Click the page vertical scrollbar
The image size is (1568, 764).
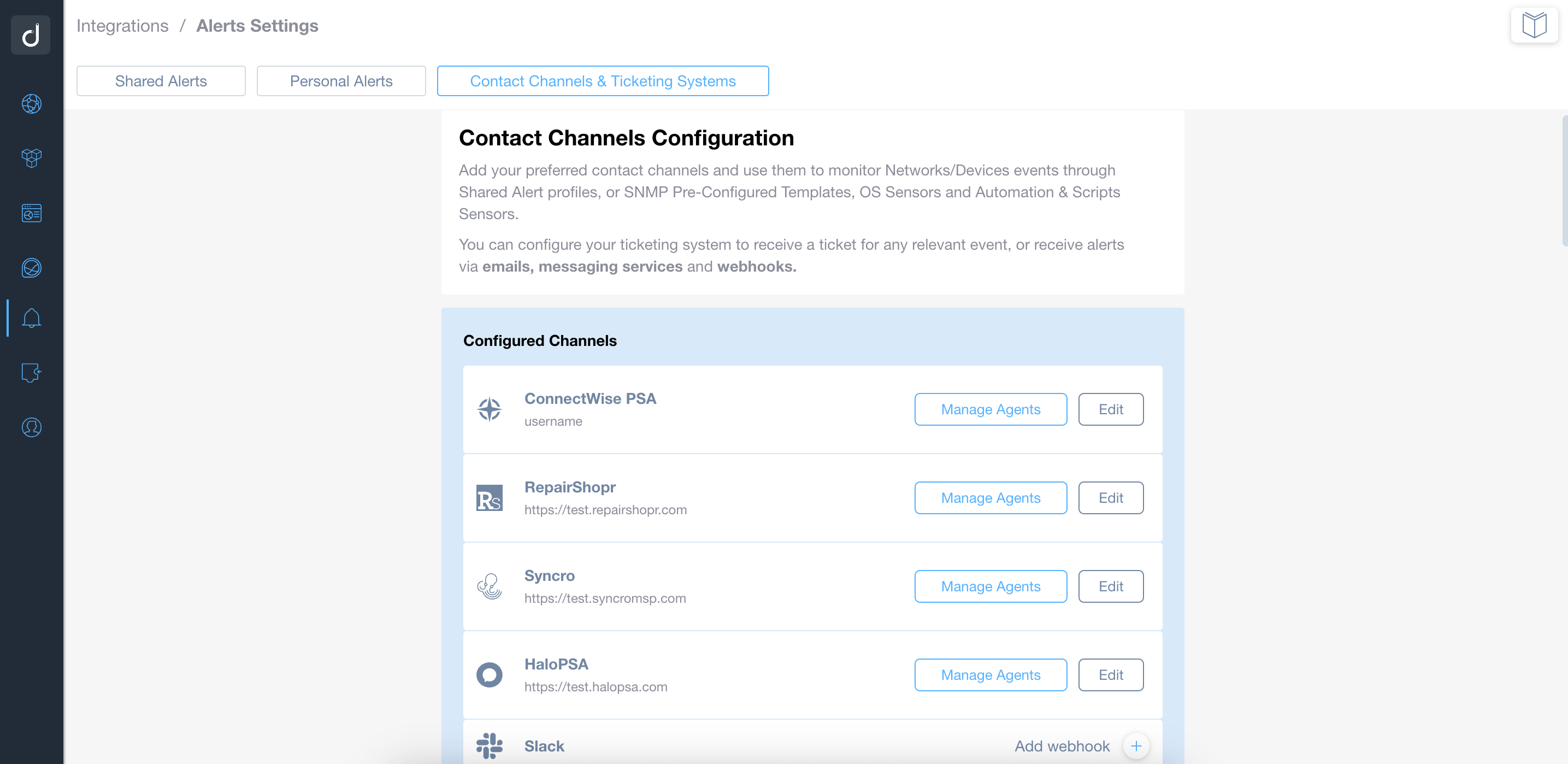(x=1564, y=181)
